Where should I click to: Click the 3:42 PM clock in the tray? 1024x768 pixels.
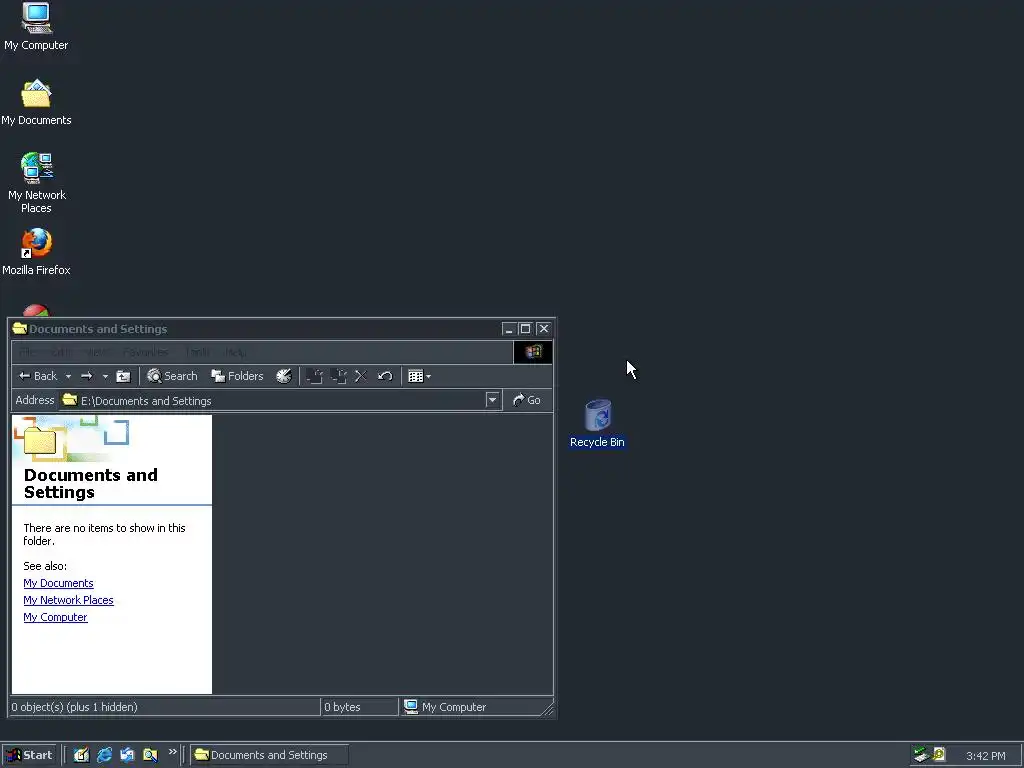pos(985,756)
